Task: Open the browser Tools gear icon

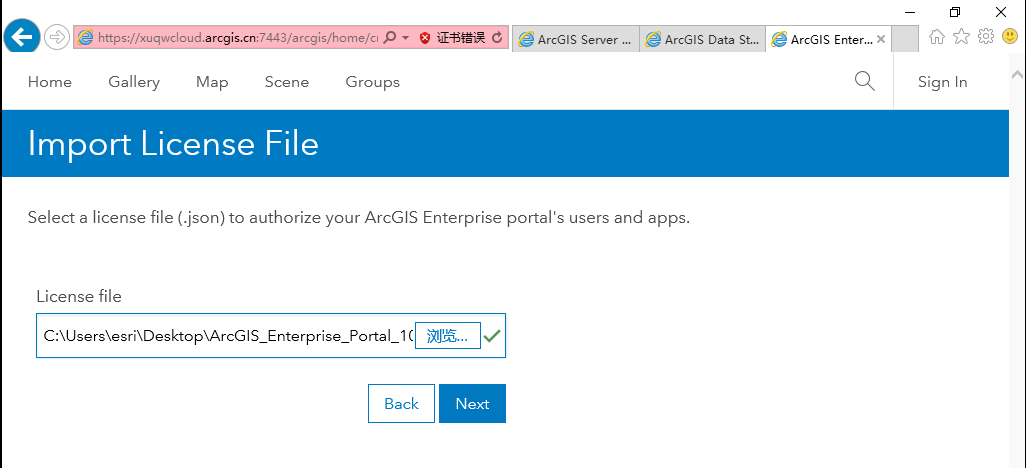Action: [985, 37]
